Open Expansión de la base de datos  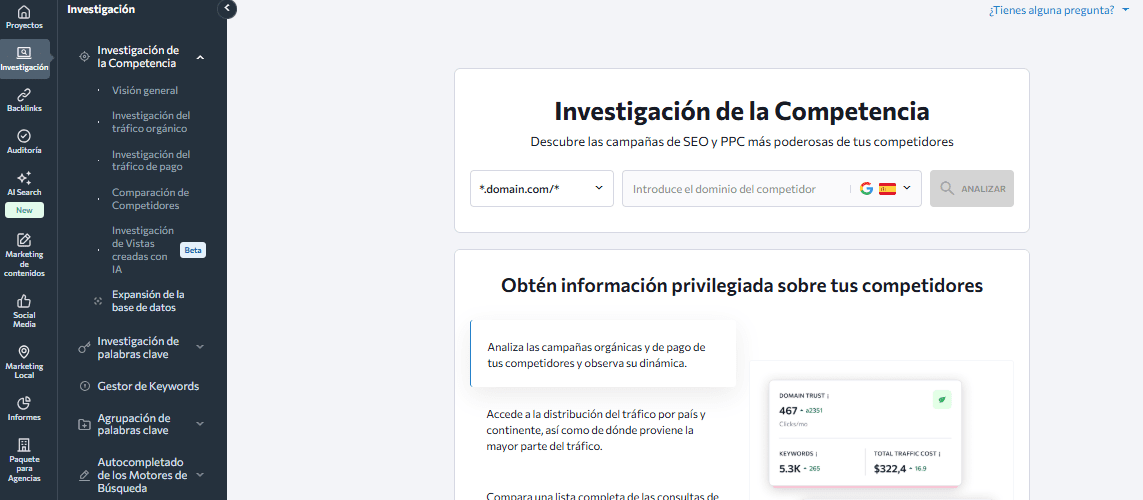149,301
